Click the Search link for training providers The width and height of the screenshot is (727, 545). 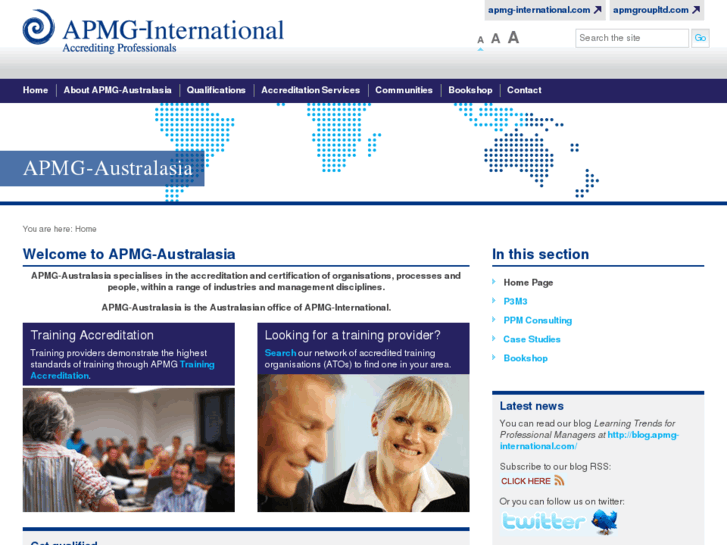coord(280,353)
